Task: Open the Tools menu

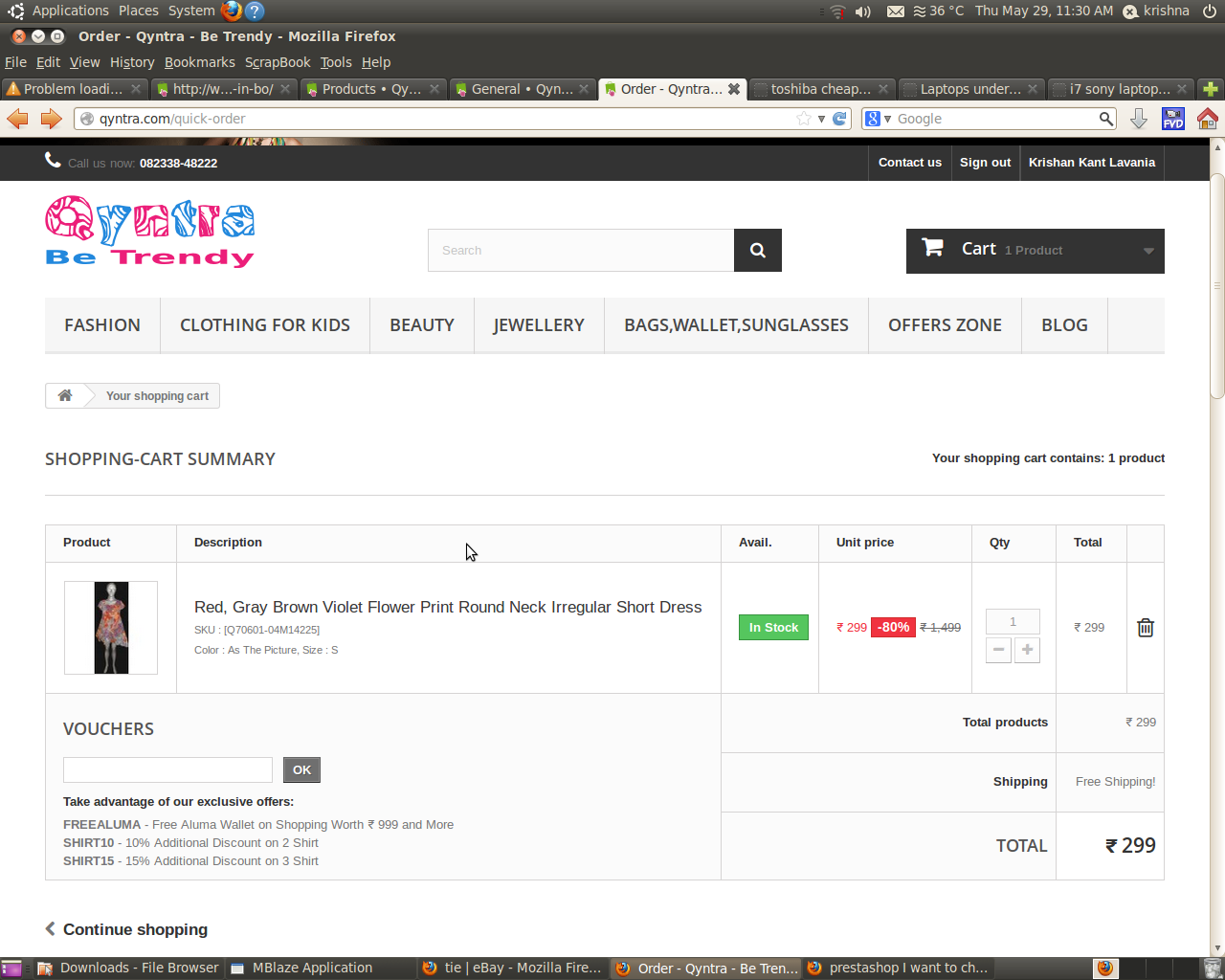Action: (336, 62)
